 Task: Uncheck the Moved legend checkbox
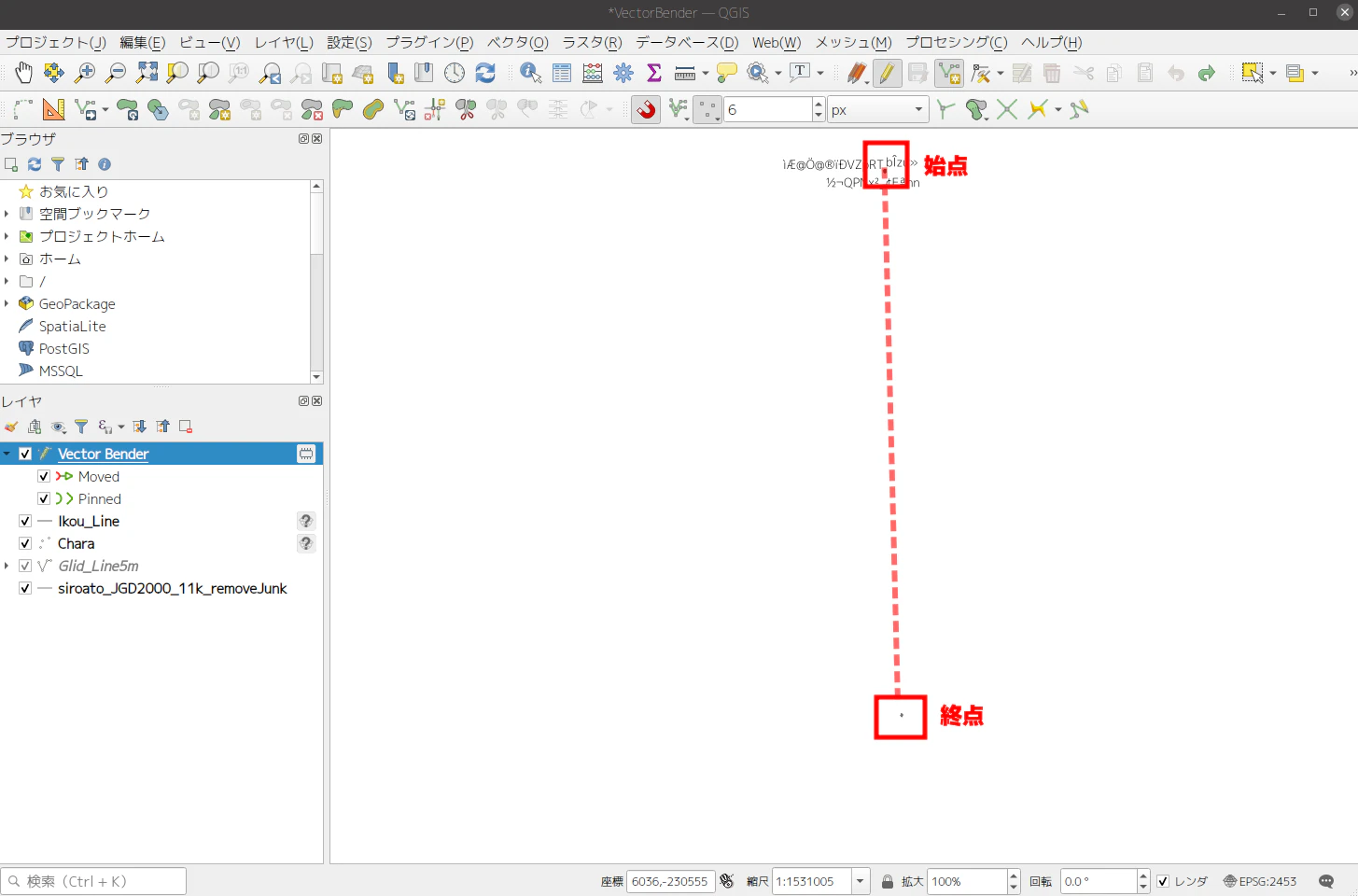coord(44,476)
